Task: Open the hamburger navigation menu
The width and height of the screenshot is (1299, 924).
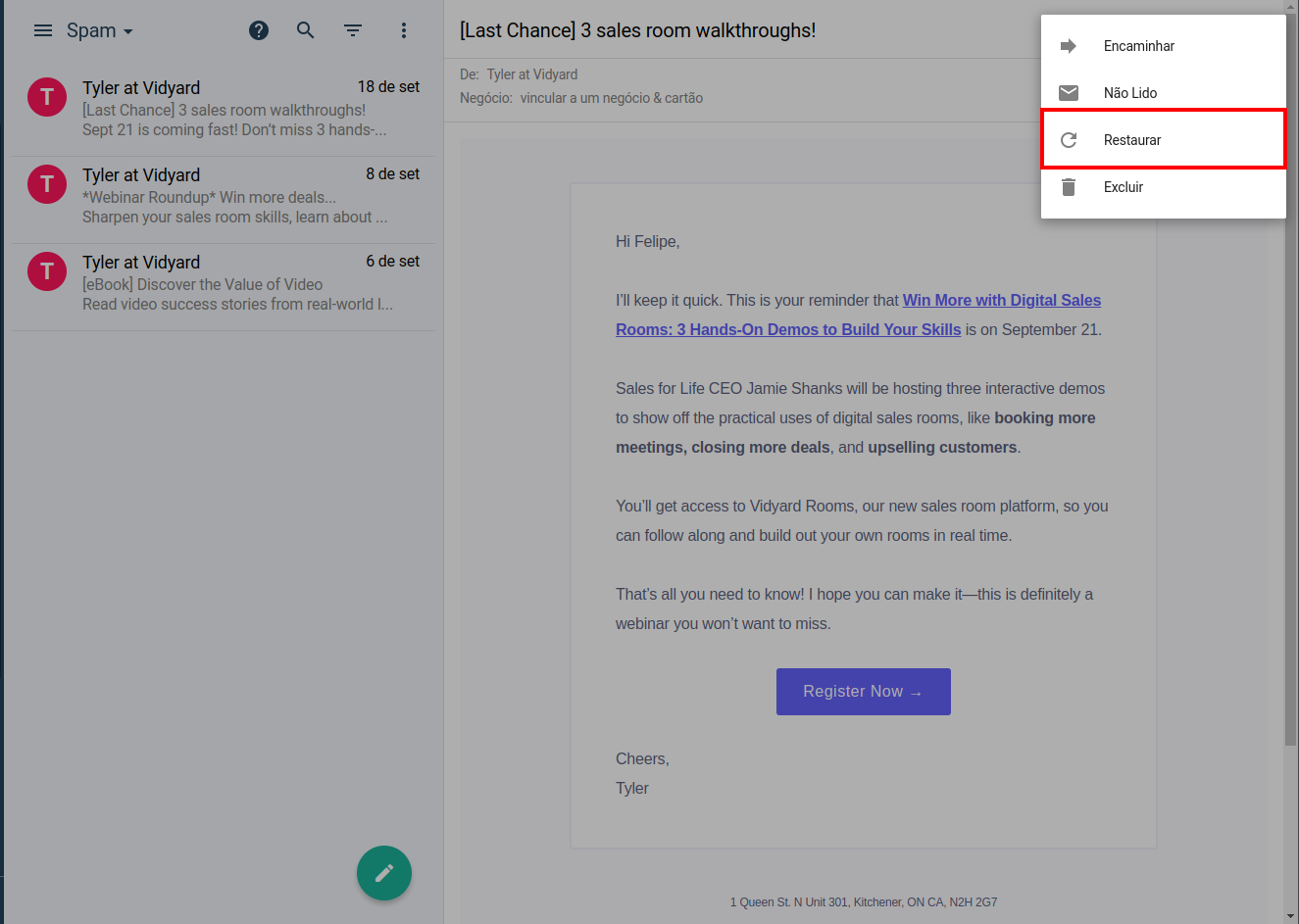Action: pos(43,30)
